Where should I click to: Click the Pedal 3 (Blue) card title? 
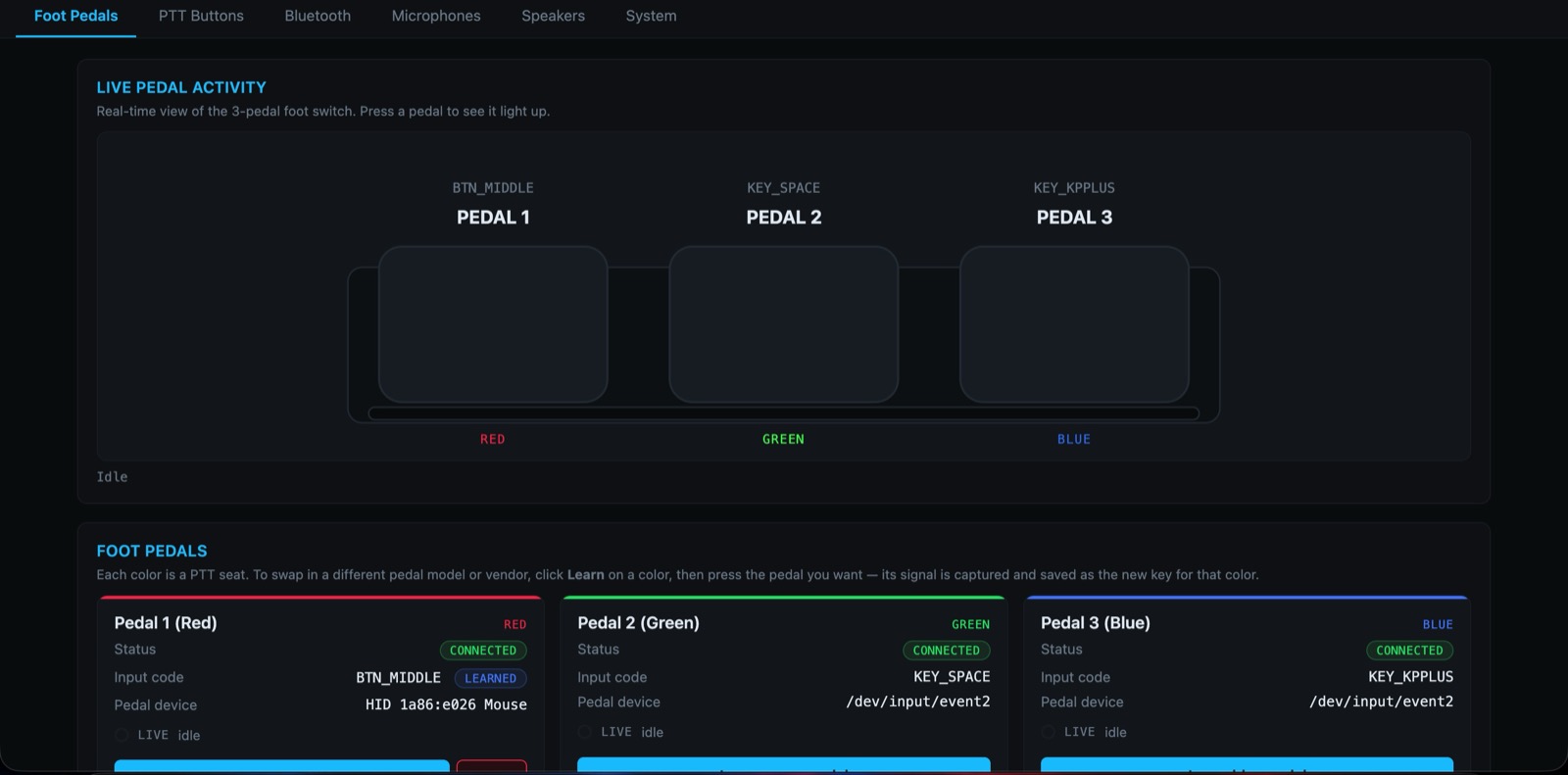[x=1096, y=623]
